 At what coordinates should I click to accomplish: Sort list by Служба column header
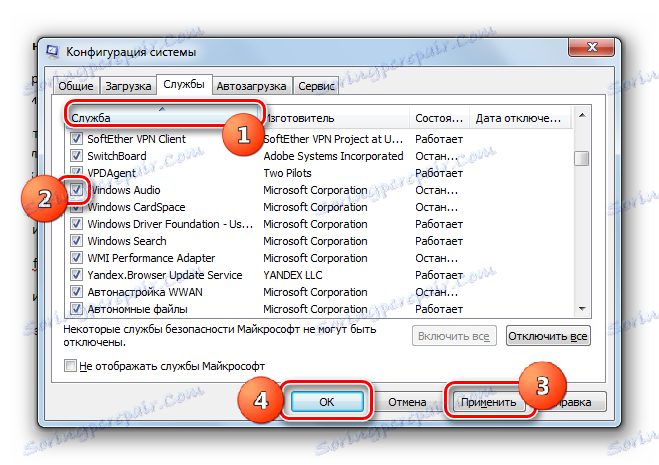(162, 116)
